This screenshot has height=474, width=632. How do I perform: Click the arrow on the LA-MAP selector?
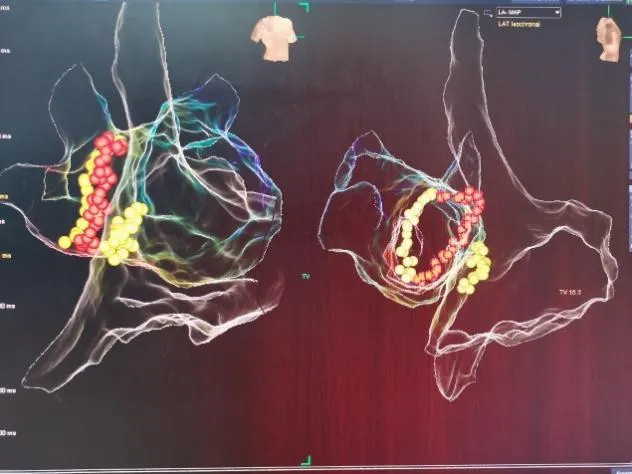tap(557, 13)
